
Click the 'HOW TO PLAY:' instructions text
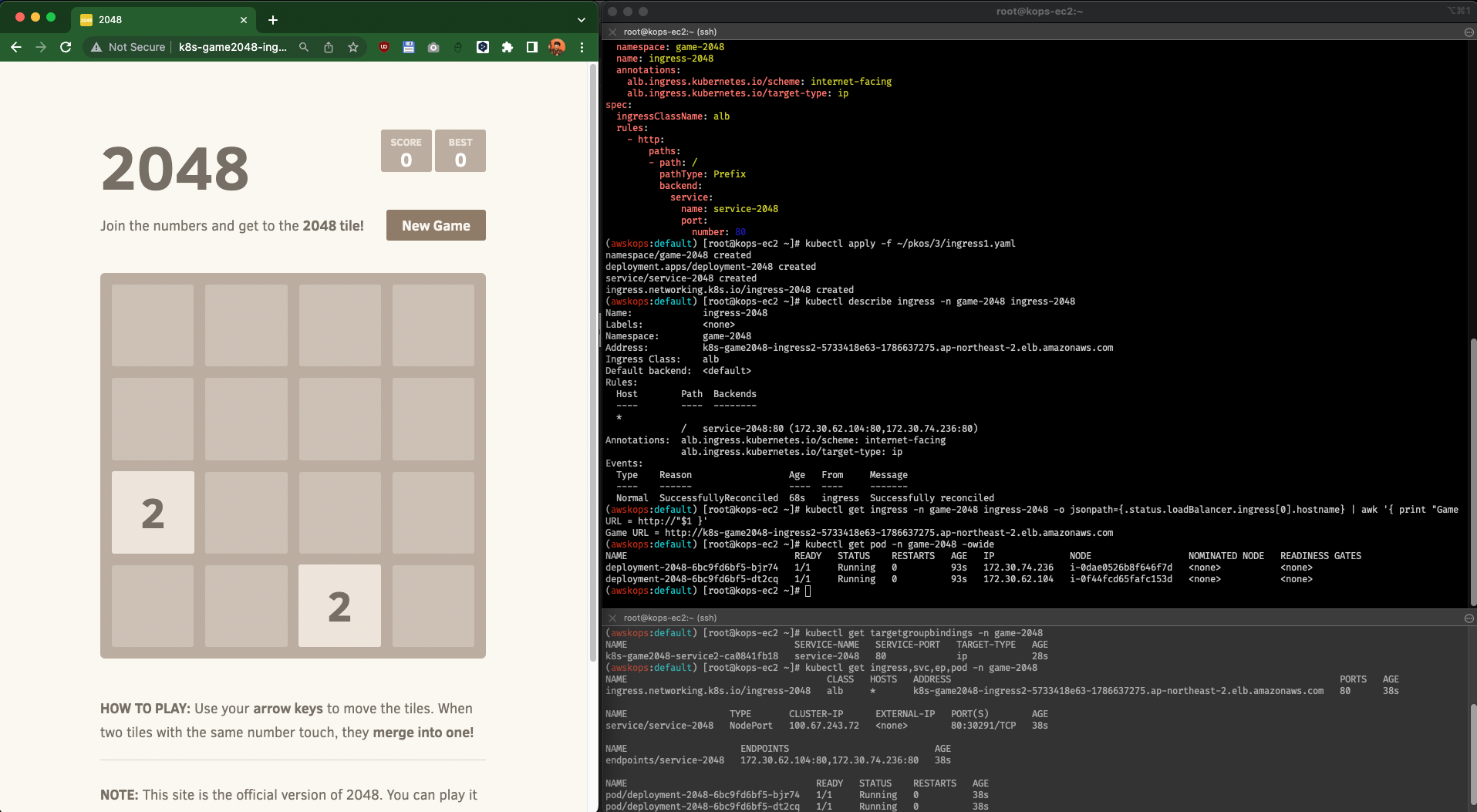tap(145, 709)
